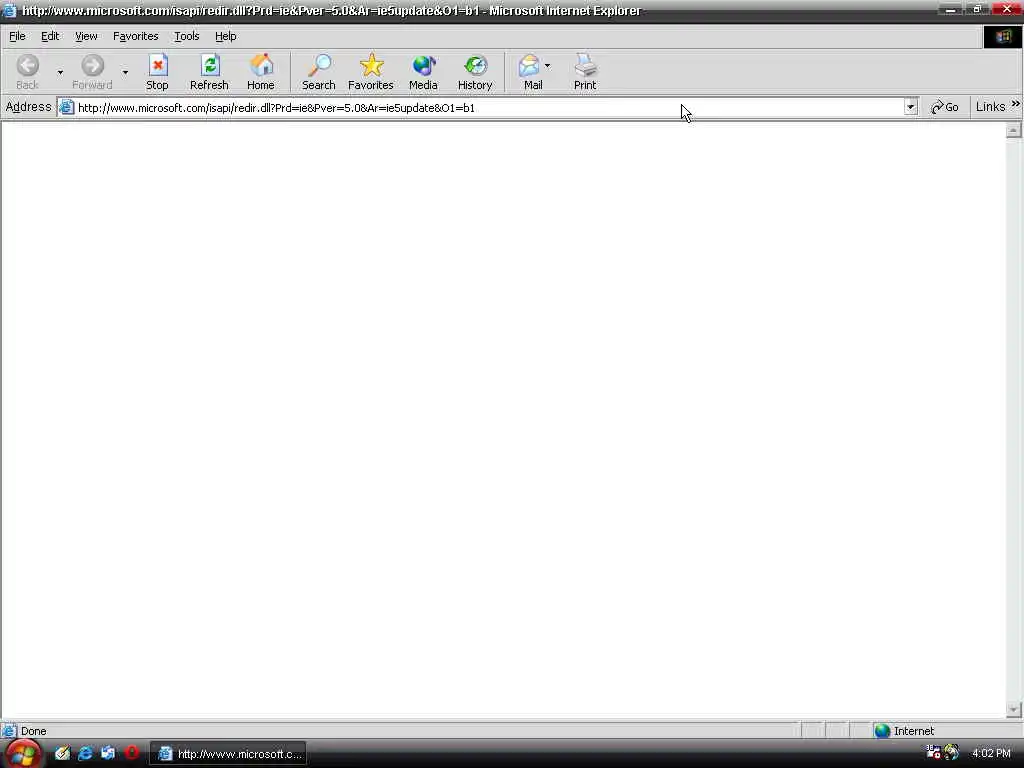Open the File menu
This screenshot has height=768, width=1024.
(17, 36)
